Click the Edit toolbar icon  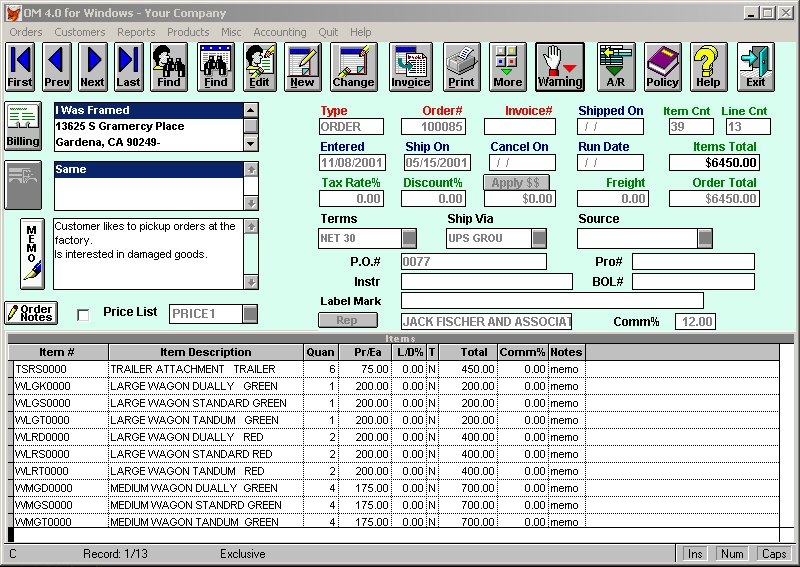260,67
